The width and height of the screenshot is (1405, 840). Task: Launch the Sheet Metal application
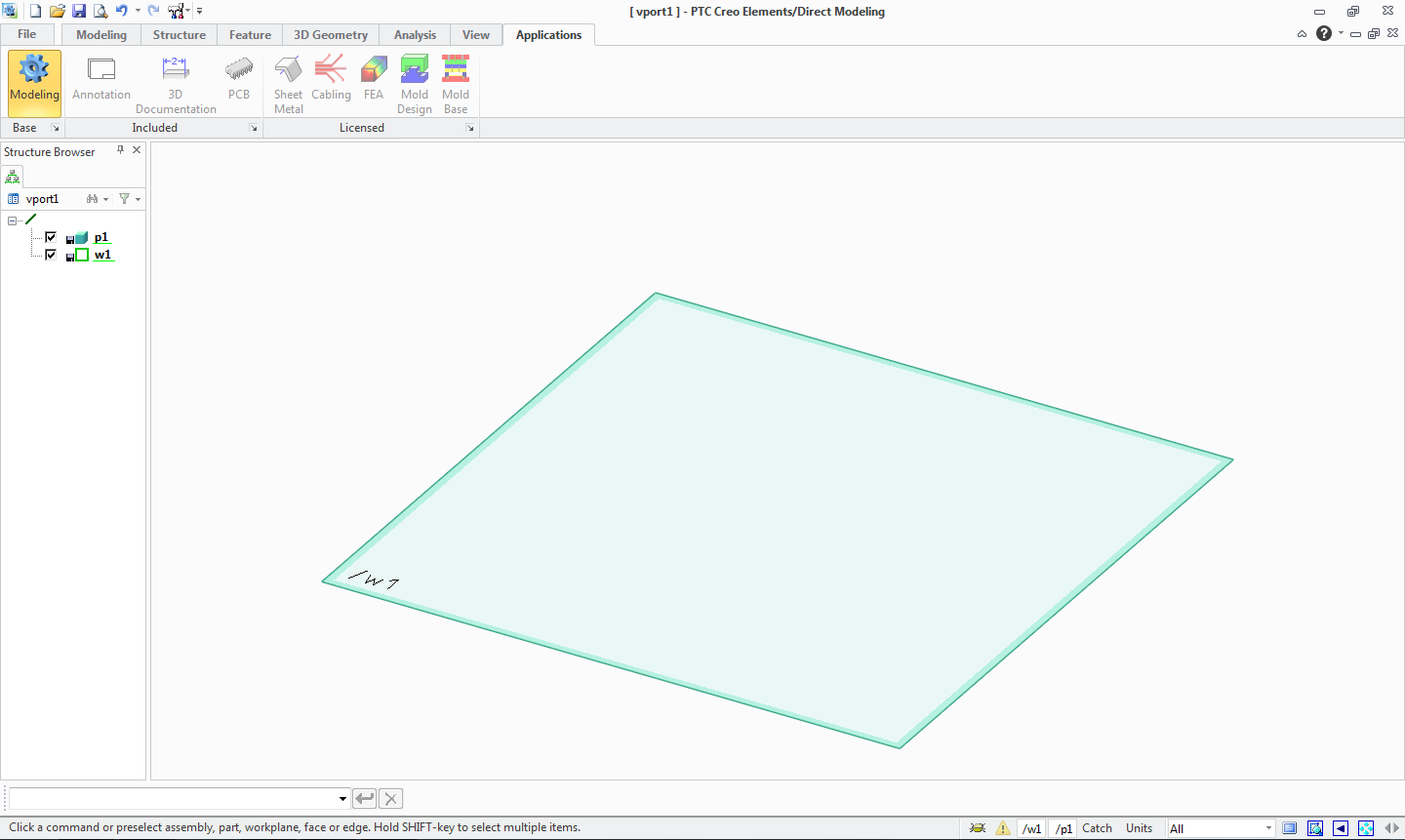(x=288, y=85)
